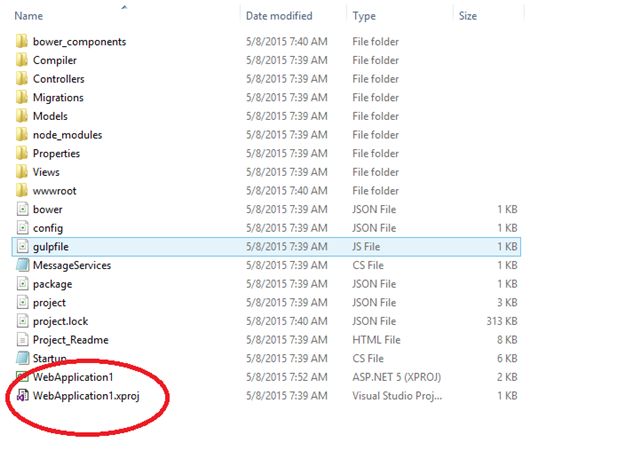Click the gulpfile JS file icon
Image resolution: width=624 pixels, height=458 pixels.
(x=23, y=246)
